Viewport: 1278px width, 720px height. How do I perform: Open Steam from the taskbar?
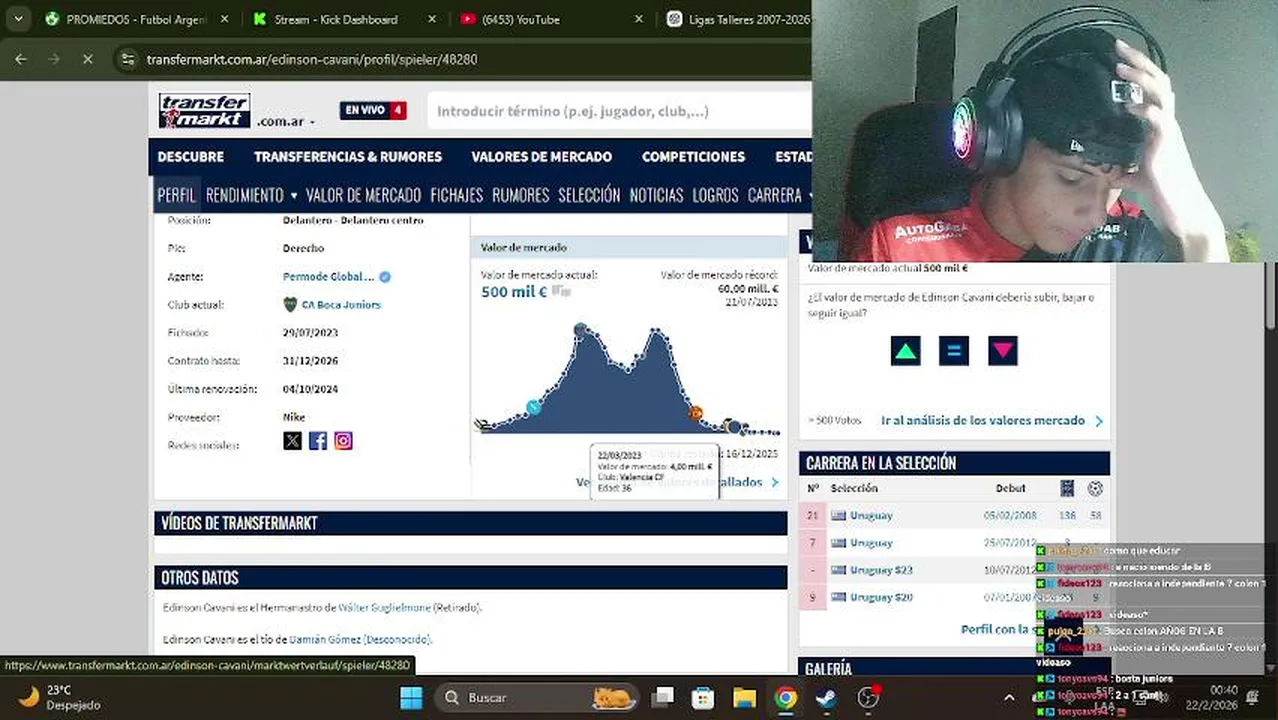(827, 697)
